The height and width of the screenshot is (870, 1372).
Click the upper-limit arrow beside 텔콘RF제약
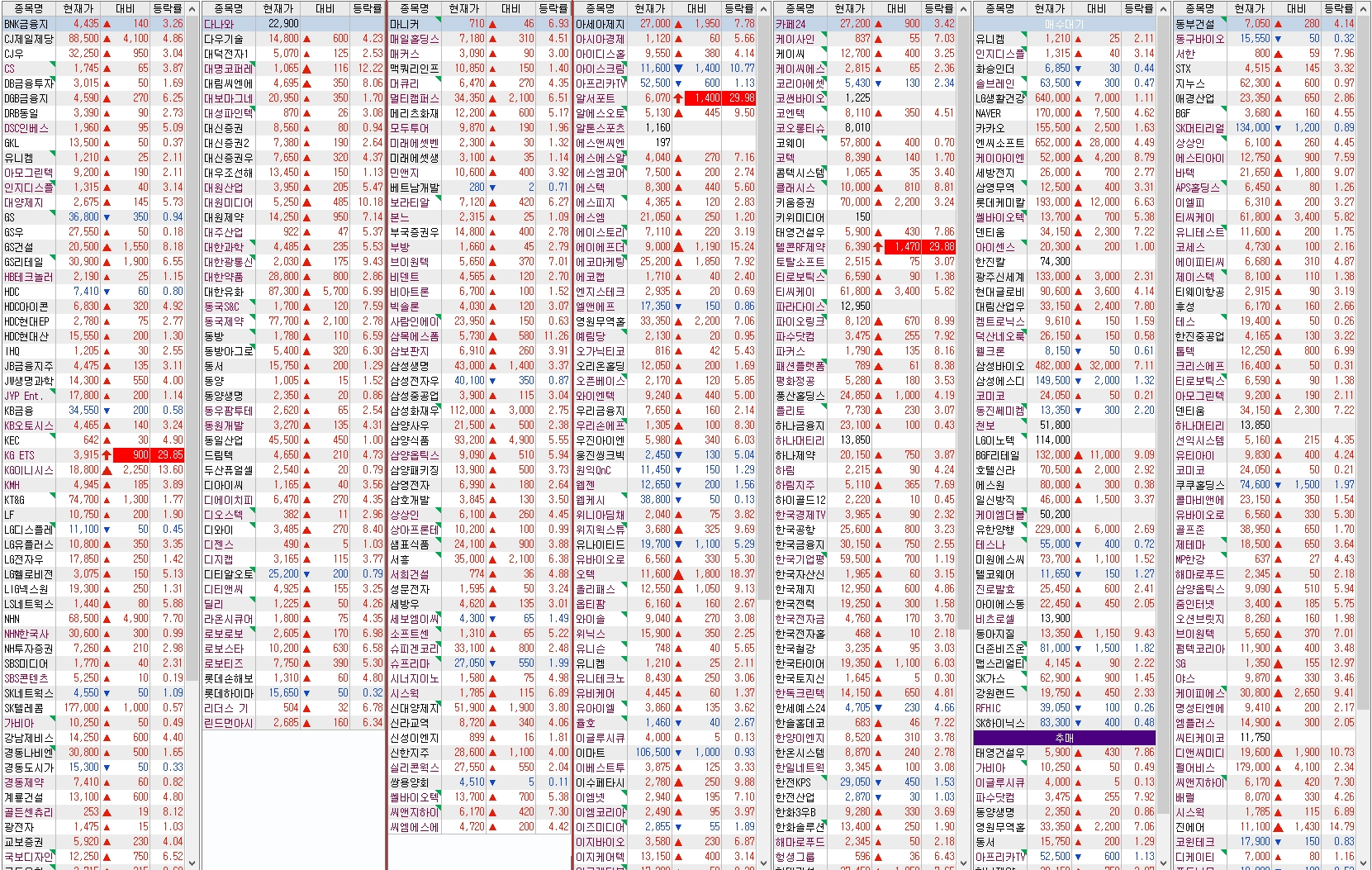[x=877, y=247]
